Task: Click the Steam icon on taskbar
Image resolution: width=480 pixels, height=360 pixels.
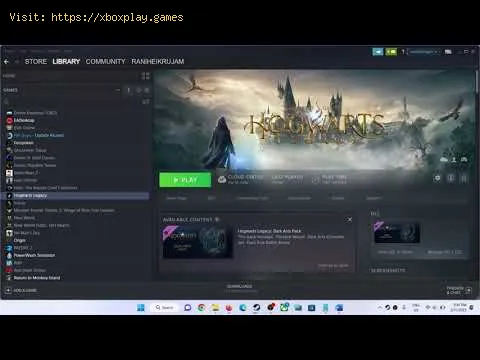Action: (x=256, y=307)
